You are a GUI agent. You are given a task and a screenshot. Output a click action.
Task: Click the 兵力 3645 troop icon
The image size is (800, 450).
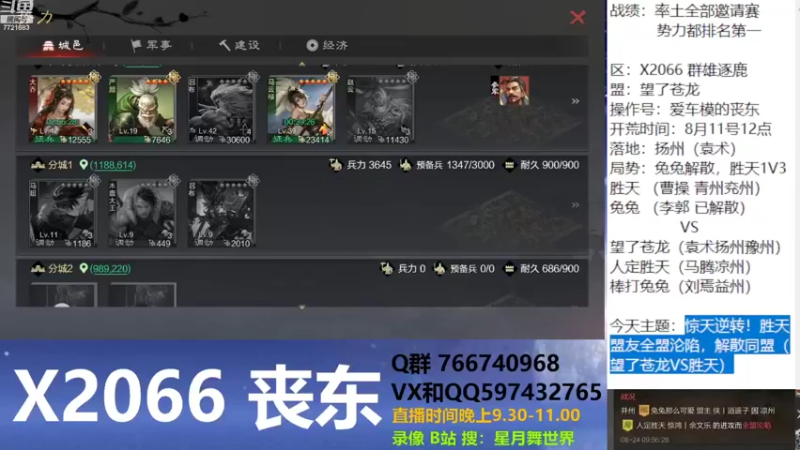pyautogui.click(x=336, y=165)
